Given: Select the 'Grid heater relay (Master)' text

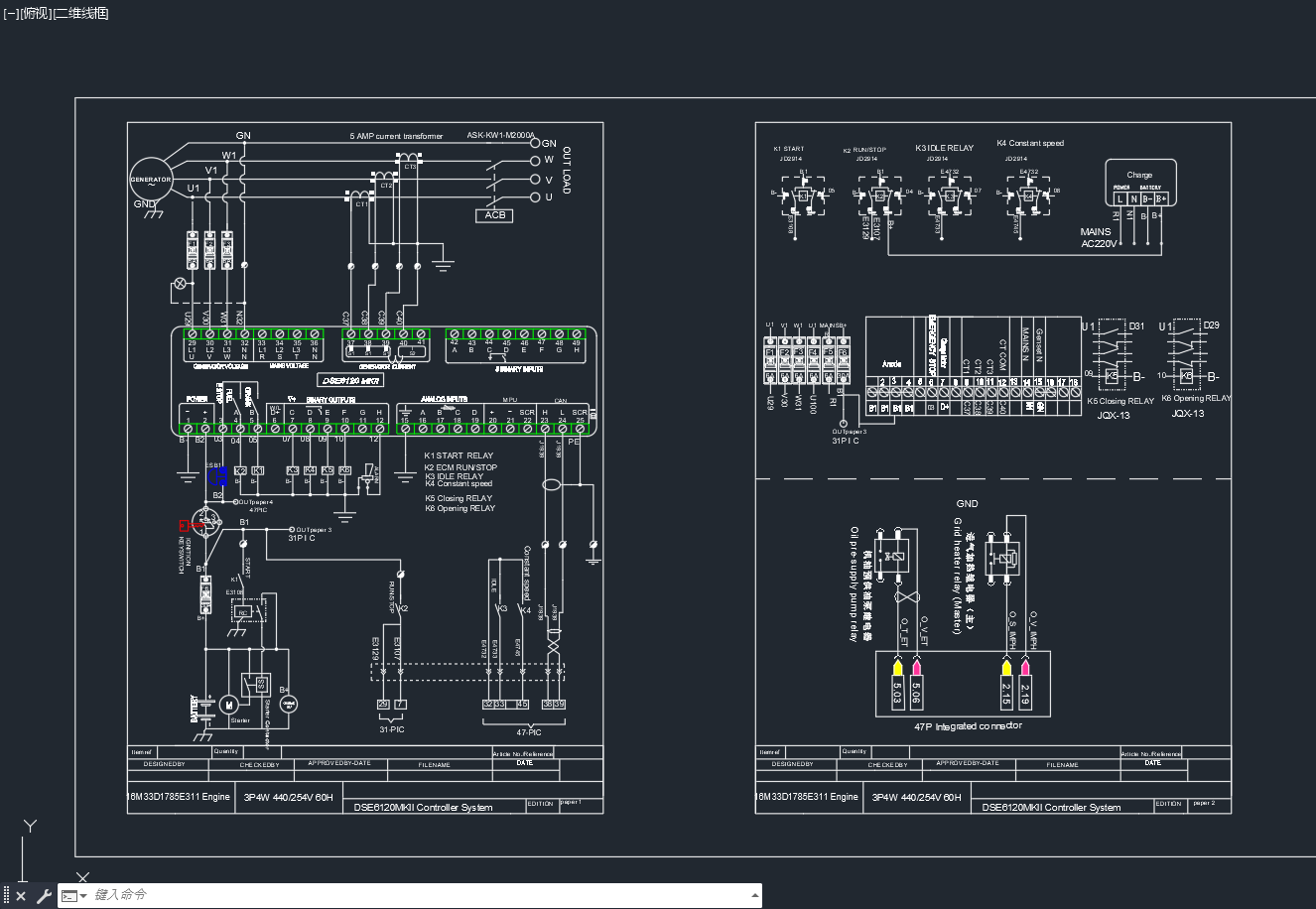Looking at the screenshot, I should pyautogui.click(x=958, y=575).
